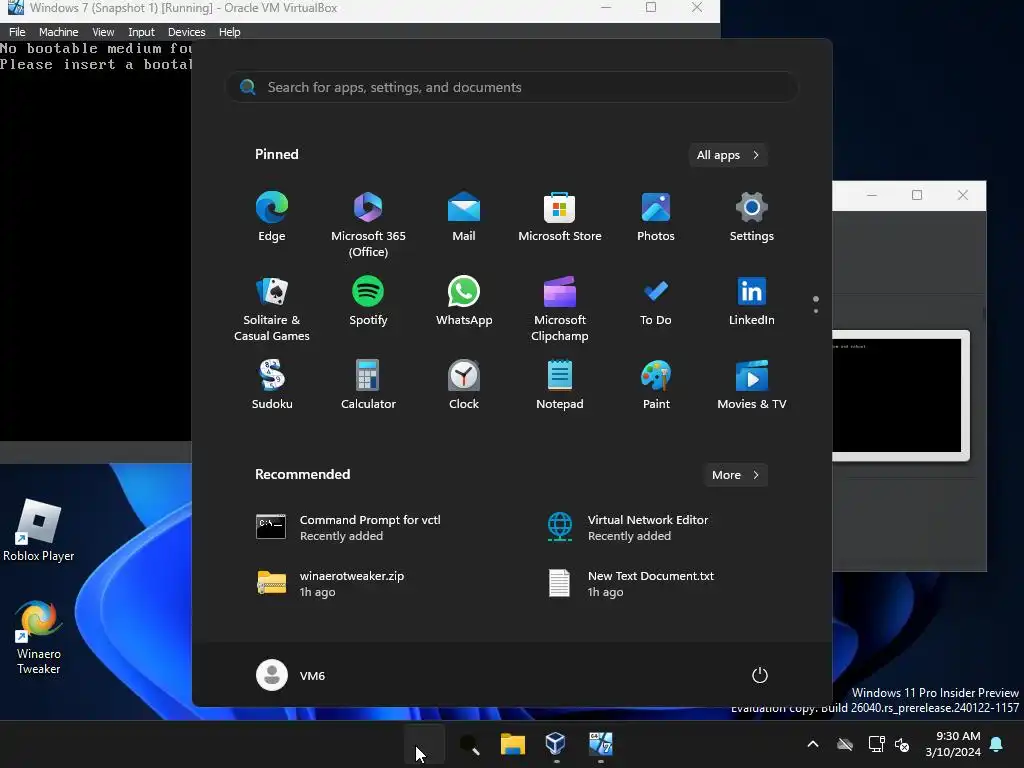
Task: Open the Paint app
Action: [x=656, y=385]
